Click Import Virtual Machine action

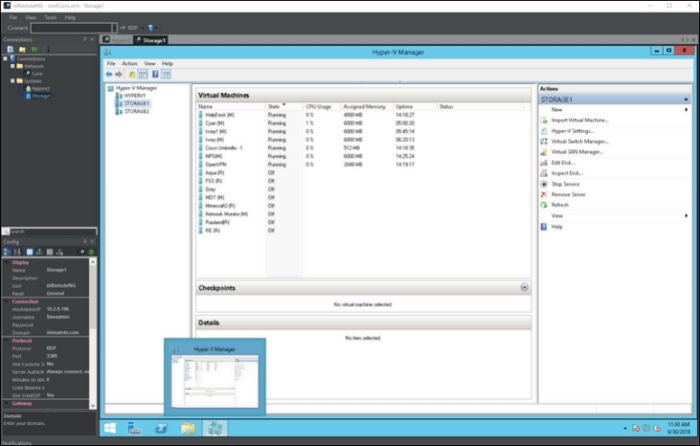click(x=579, y=120)
